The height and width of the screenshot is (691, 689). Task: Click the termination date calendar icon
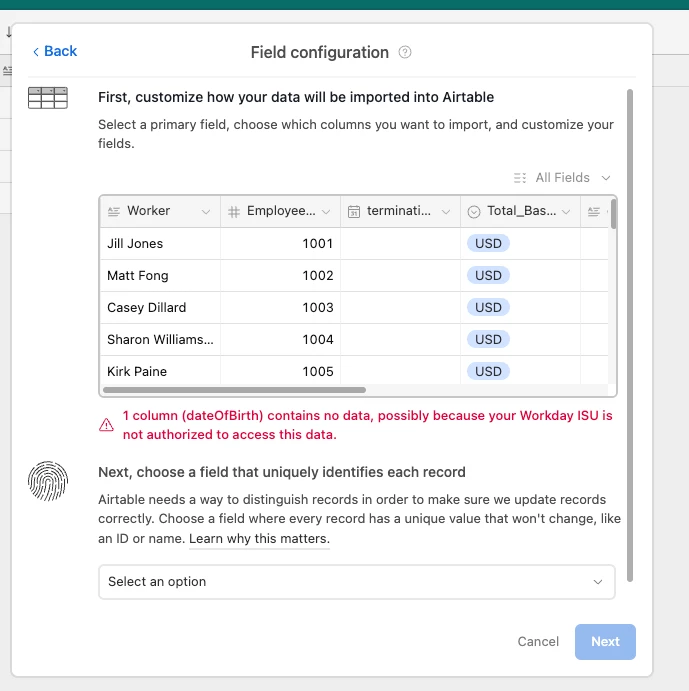tap(354, 212)
